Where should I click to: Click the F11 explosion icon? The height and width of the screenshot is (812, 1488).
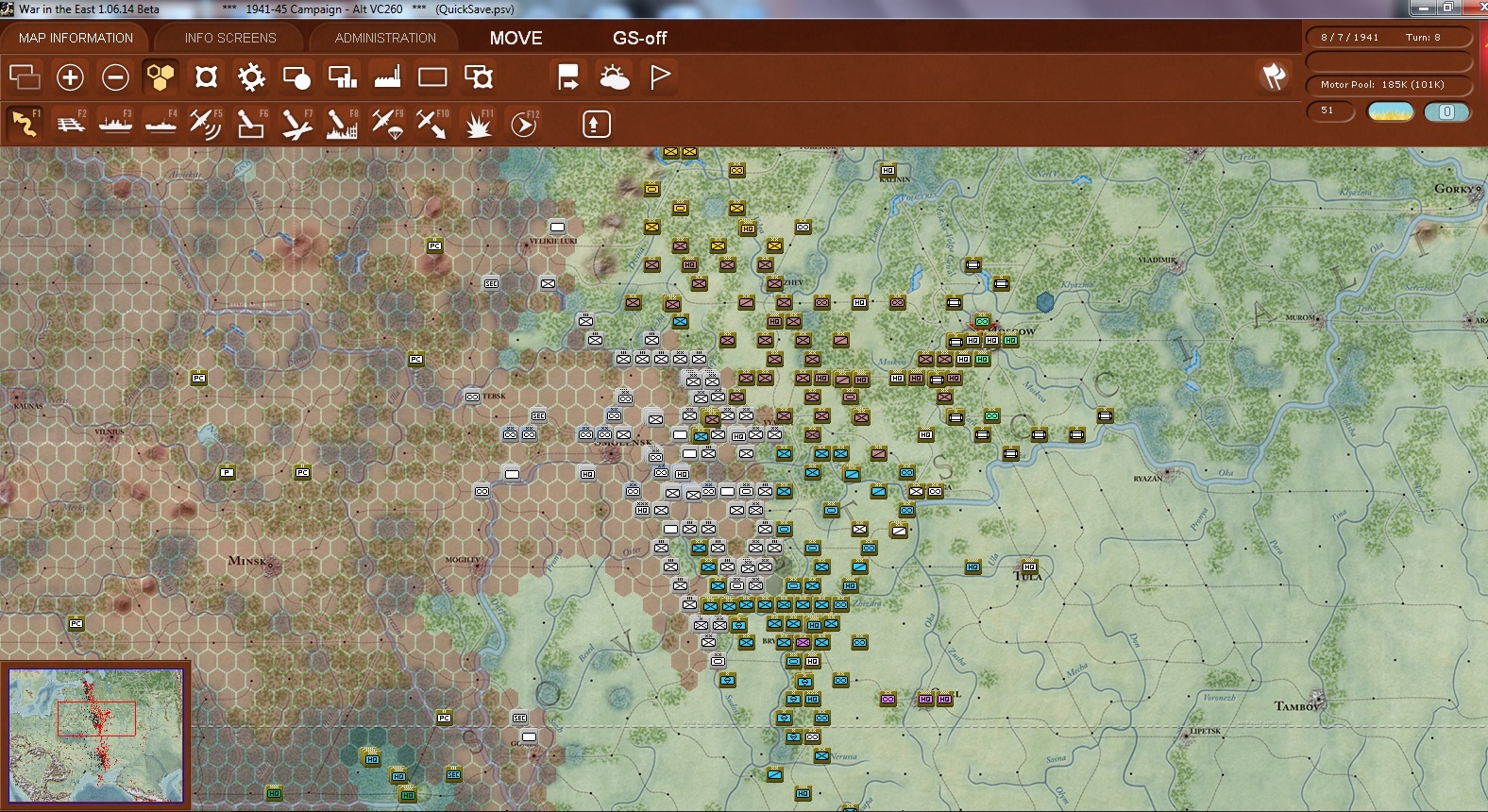478,124
